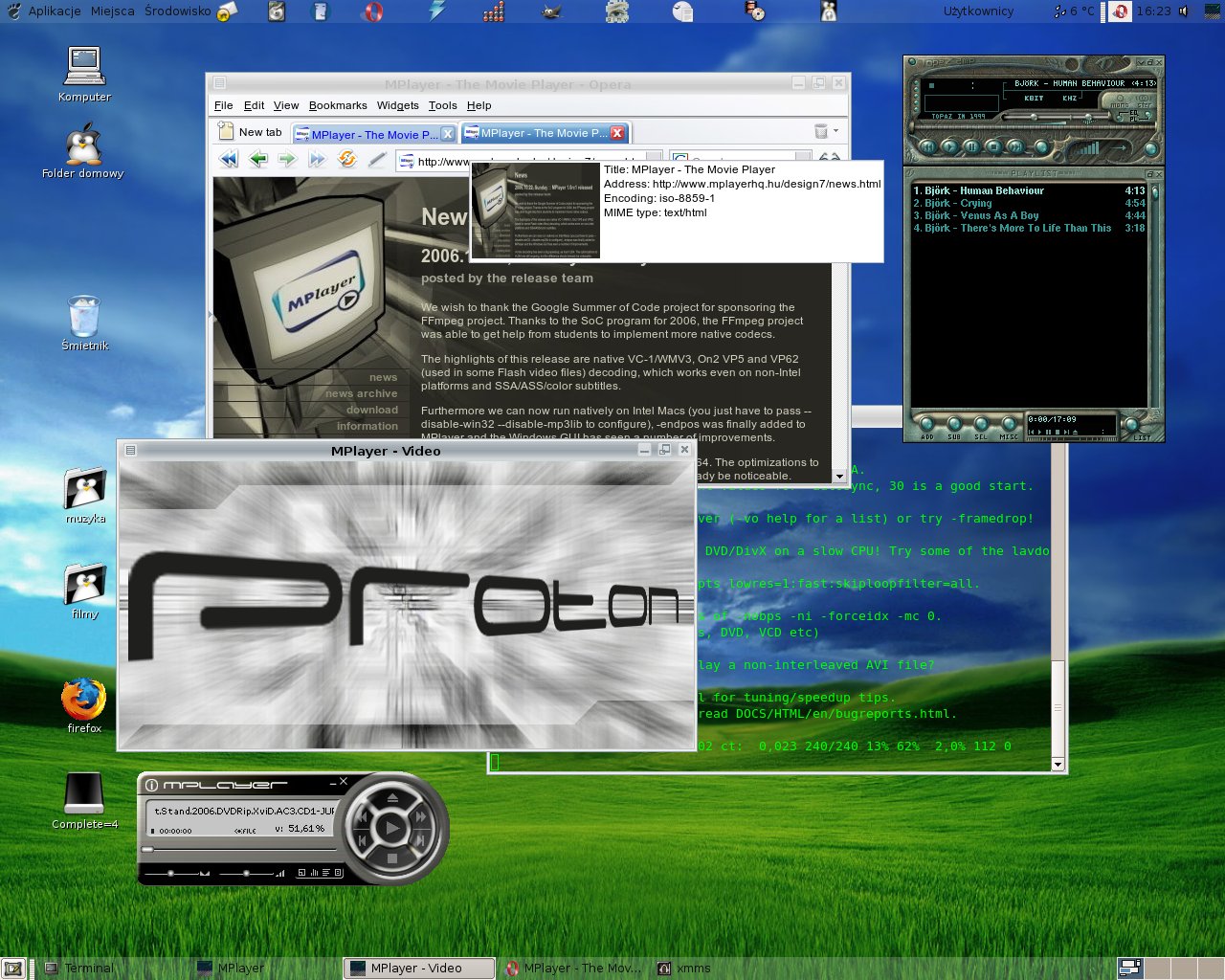Click the XMMS volume slider knob
1225x980 pixels.
coord(1034,117)
